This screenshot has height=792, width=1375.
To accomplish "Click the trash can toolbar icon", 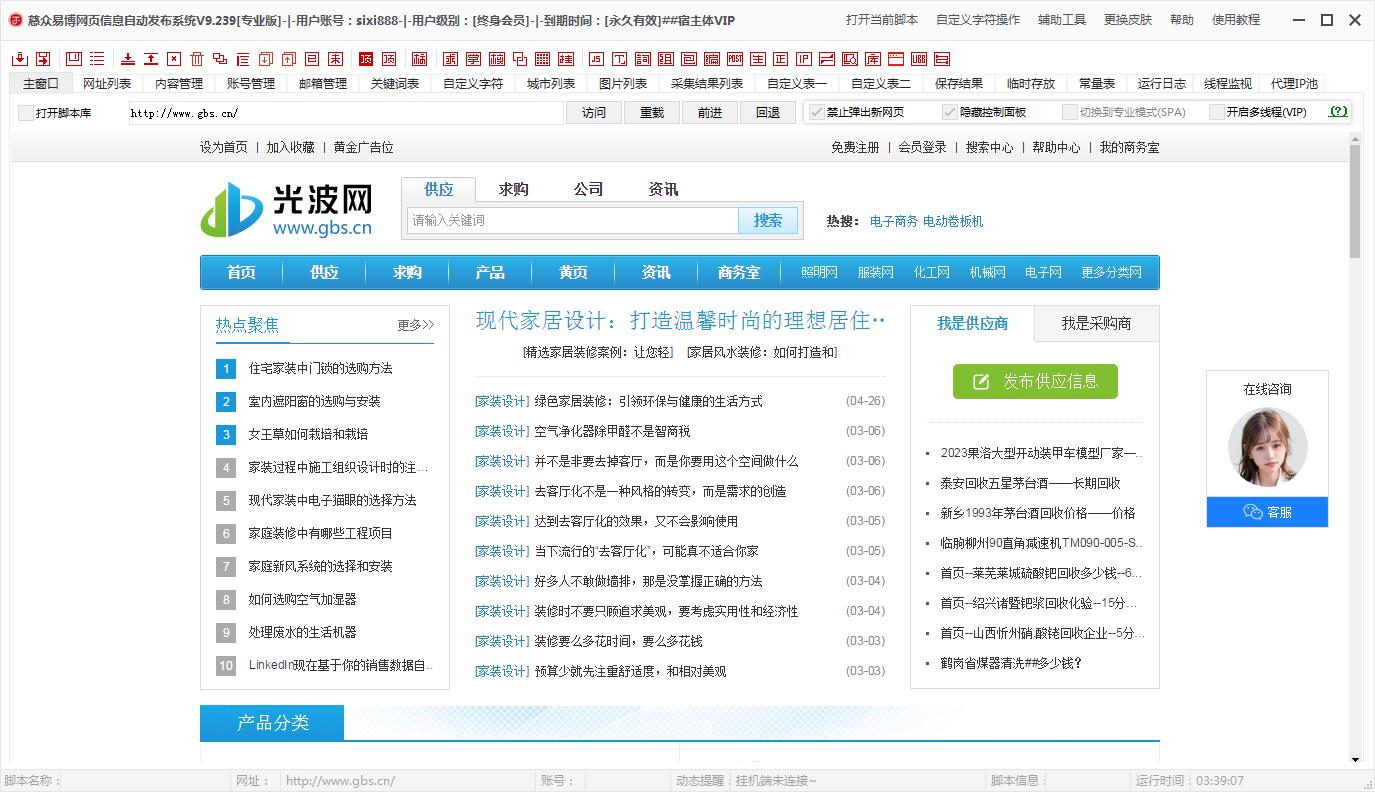I will (197, 59).
